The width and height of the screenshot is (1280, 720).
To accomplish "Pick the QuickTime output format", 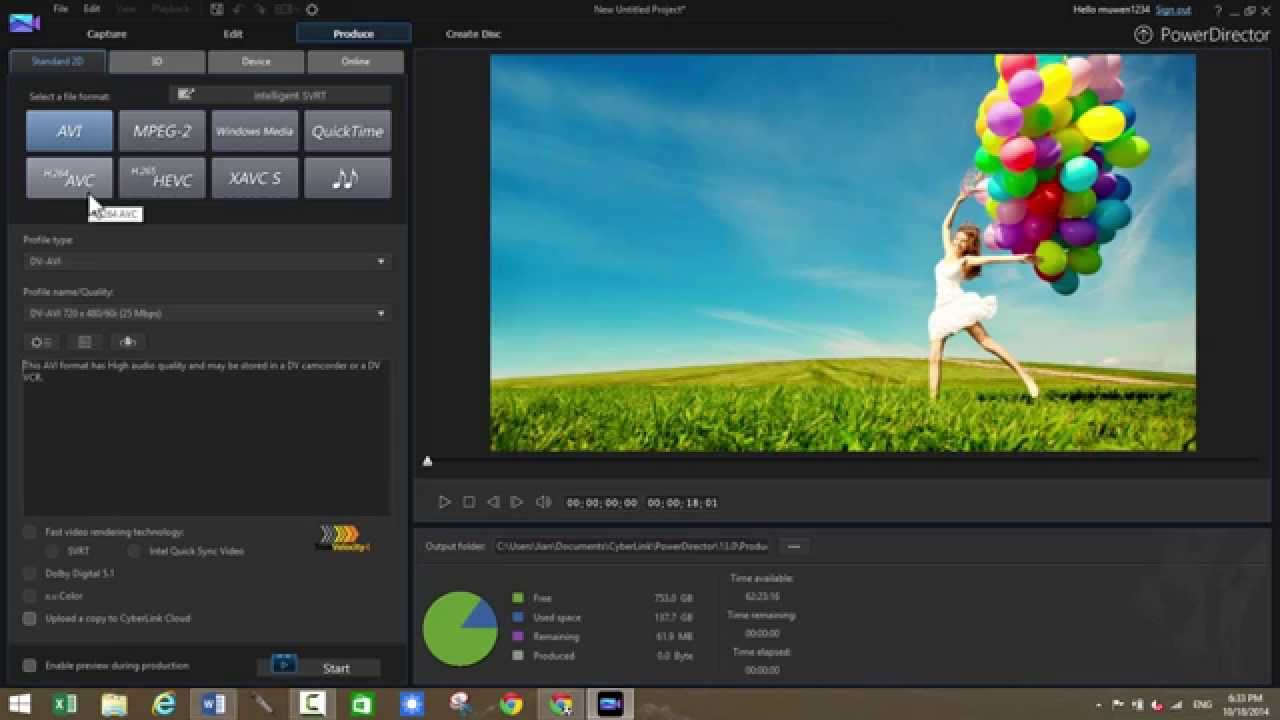I will pos(347,130).
